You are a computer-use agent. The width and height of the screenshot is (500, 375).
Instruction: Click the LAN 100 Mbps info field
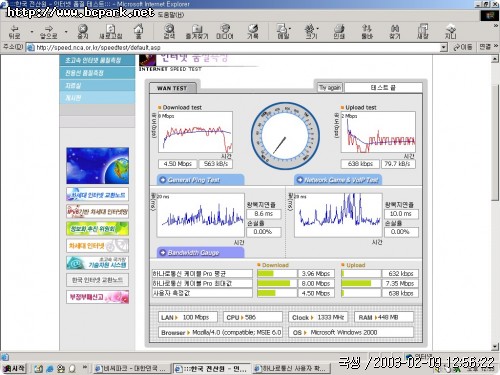188,317
